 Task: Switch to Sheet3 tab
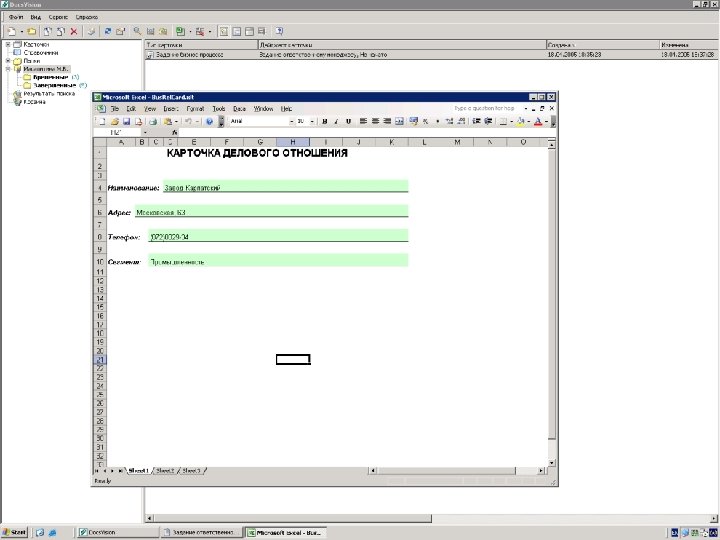point(191,471)
